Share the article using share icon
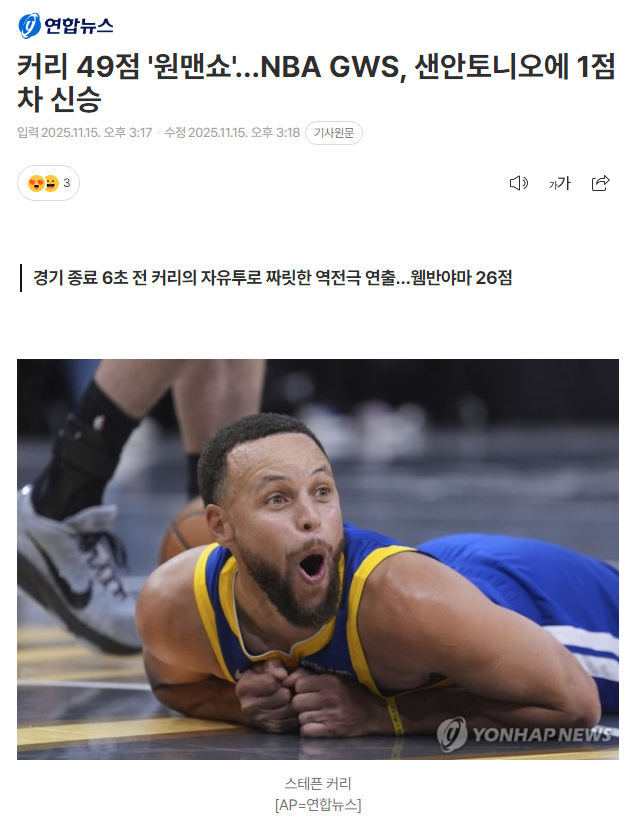Image resolution: width=638 pixels, height=819 pixels. (600, 183)
